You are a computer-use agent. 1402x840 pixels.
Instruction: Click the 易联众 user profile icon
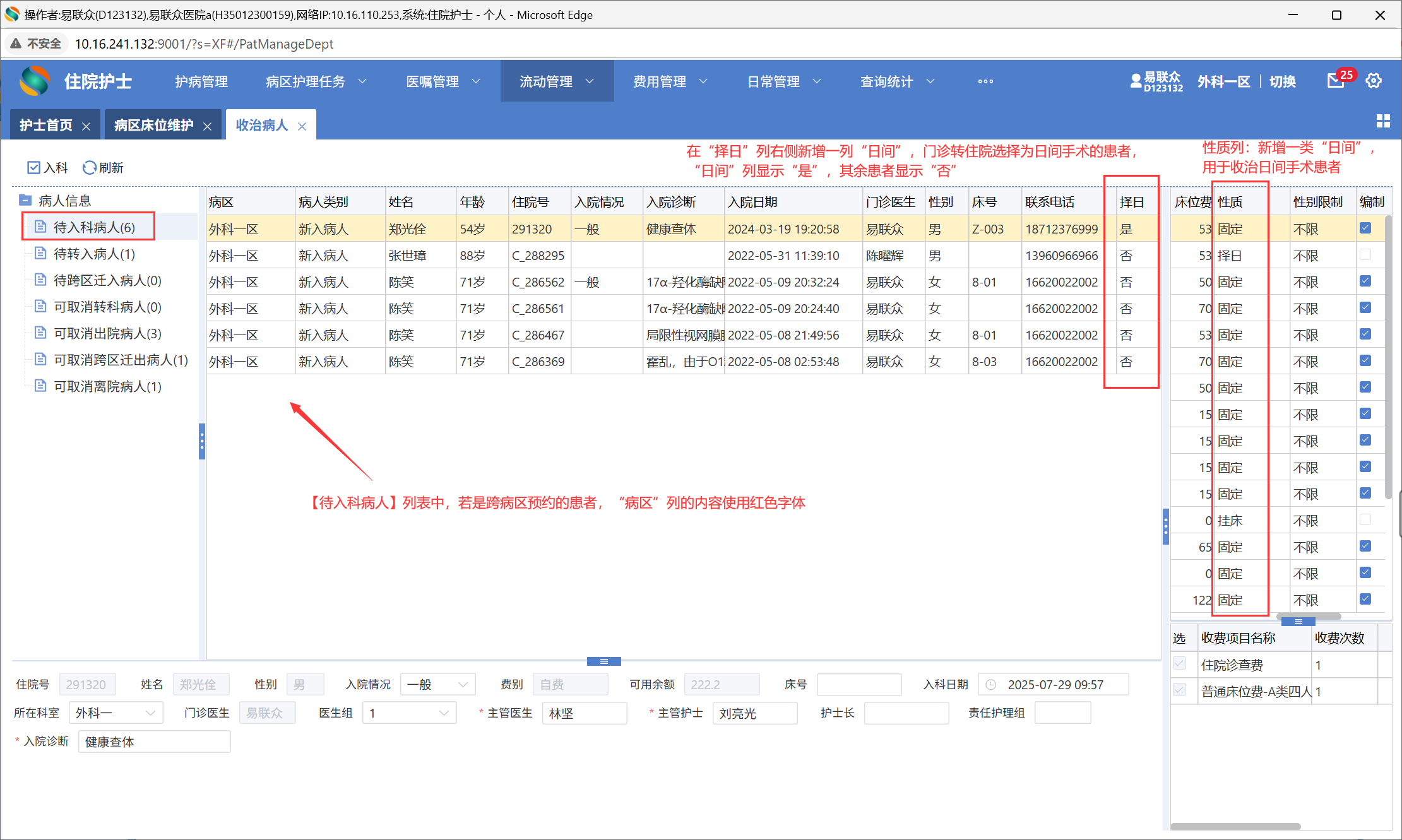point(1136,81)
